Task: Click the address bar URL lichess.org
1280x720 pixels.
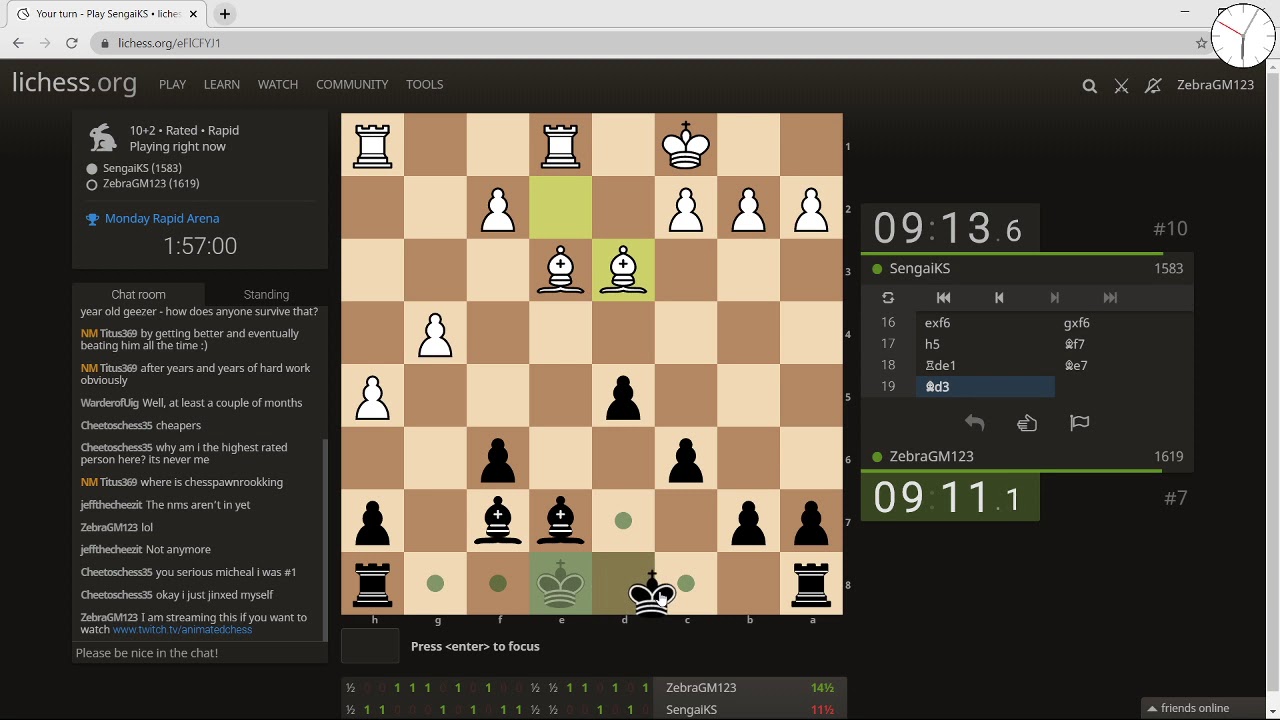Action: coord(169,43)
